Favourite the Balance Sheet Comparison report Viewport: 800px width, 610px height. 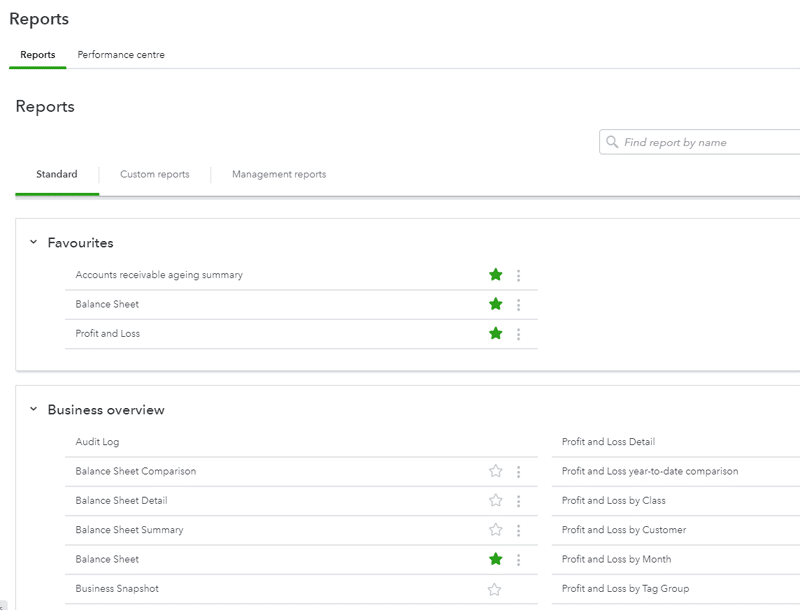click(495, 471)
